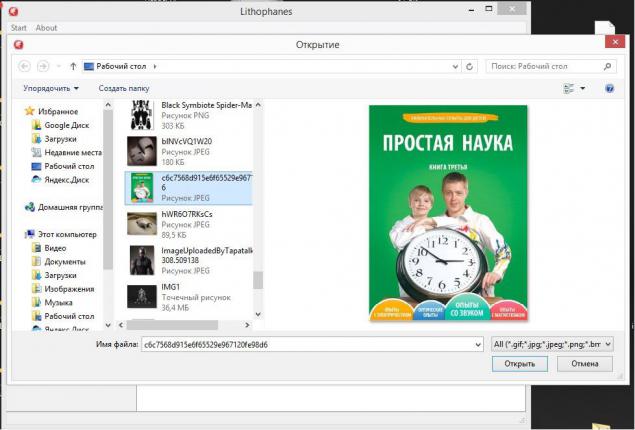Click the Отмена button
The image size is (635, 430).
585,364
